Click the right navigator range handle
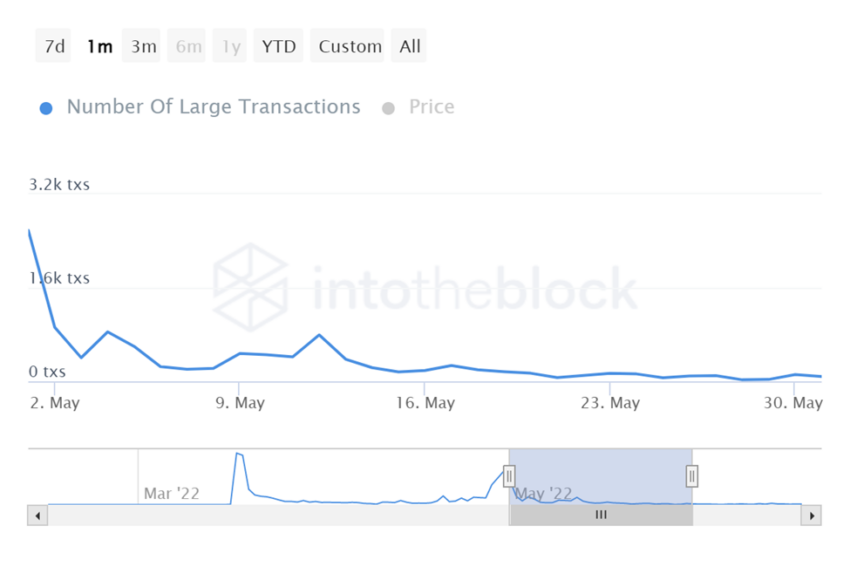Image resolution: width=850 pixels, height=567 pixels. pyautogui.click(x=692, y=476)
